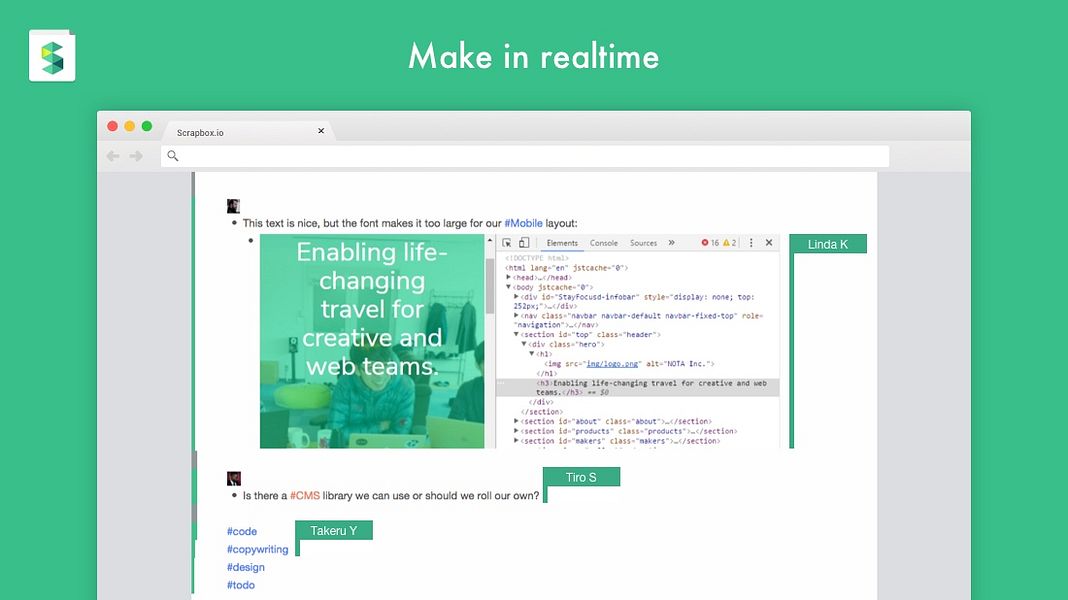Collapse the h1 element node
1068x600 pixels.
tap(532, 353)
